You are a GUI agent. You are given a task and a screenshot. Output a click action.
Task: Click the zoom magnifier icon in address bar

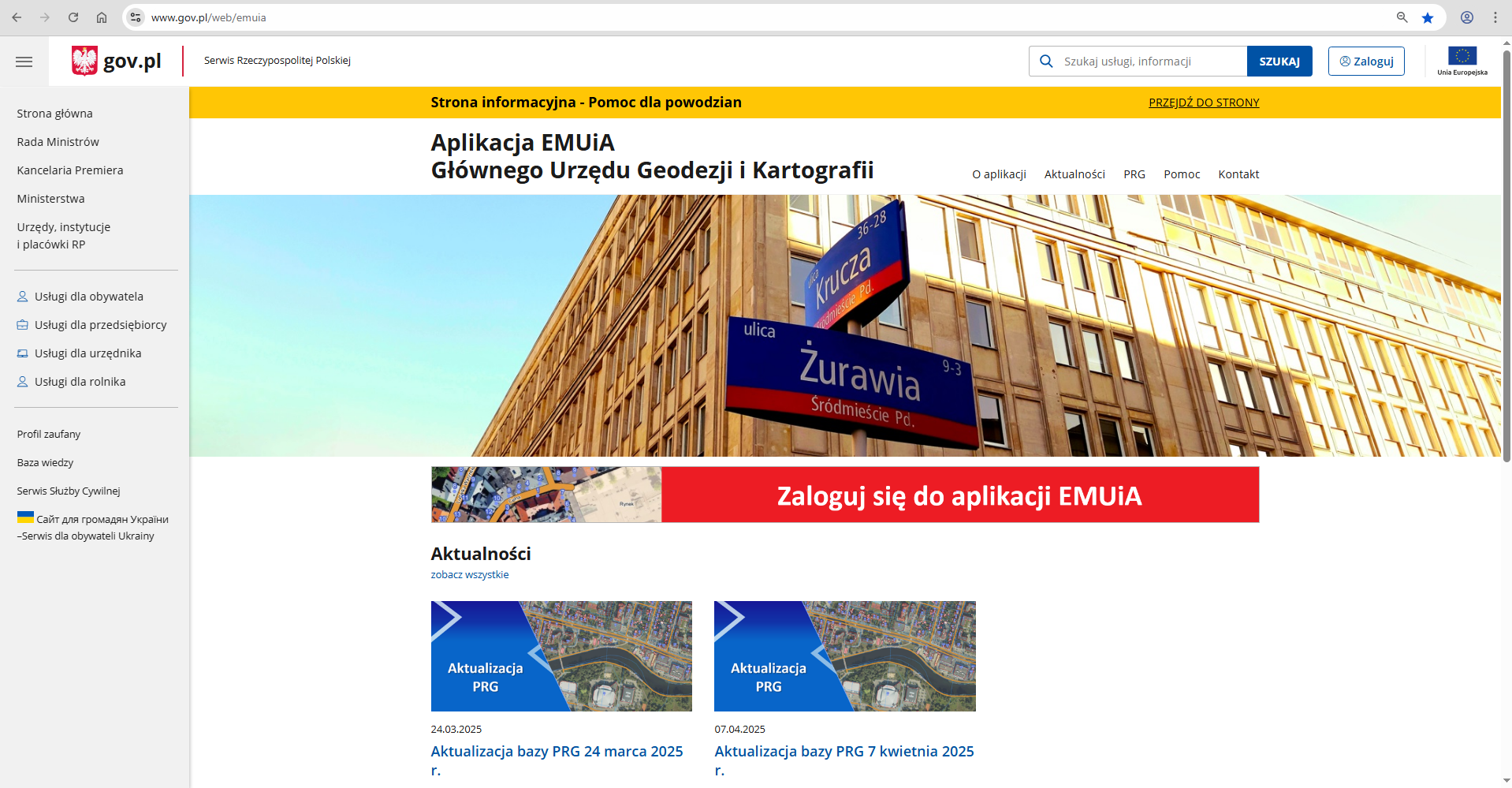[1402, 17]
